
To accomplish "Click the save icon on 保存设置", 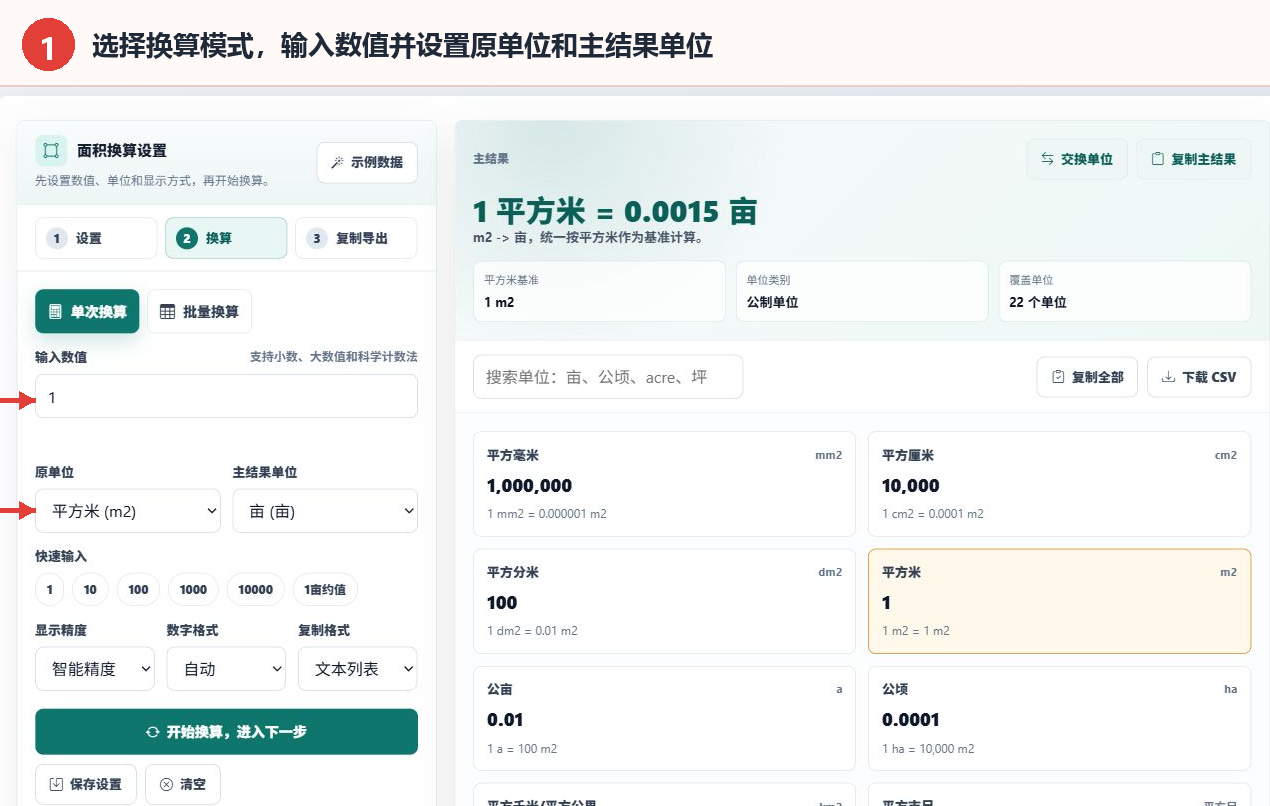I will click(56, 784).
